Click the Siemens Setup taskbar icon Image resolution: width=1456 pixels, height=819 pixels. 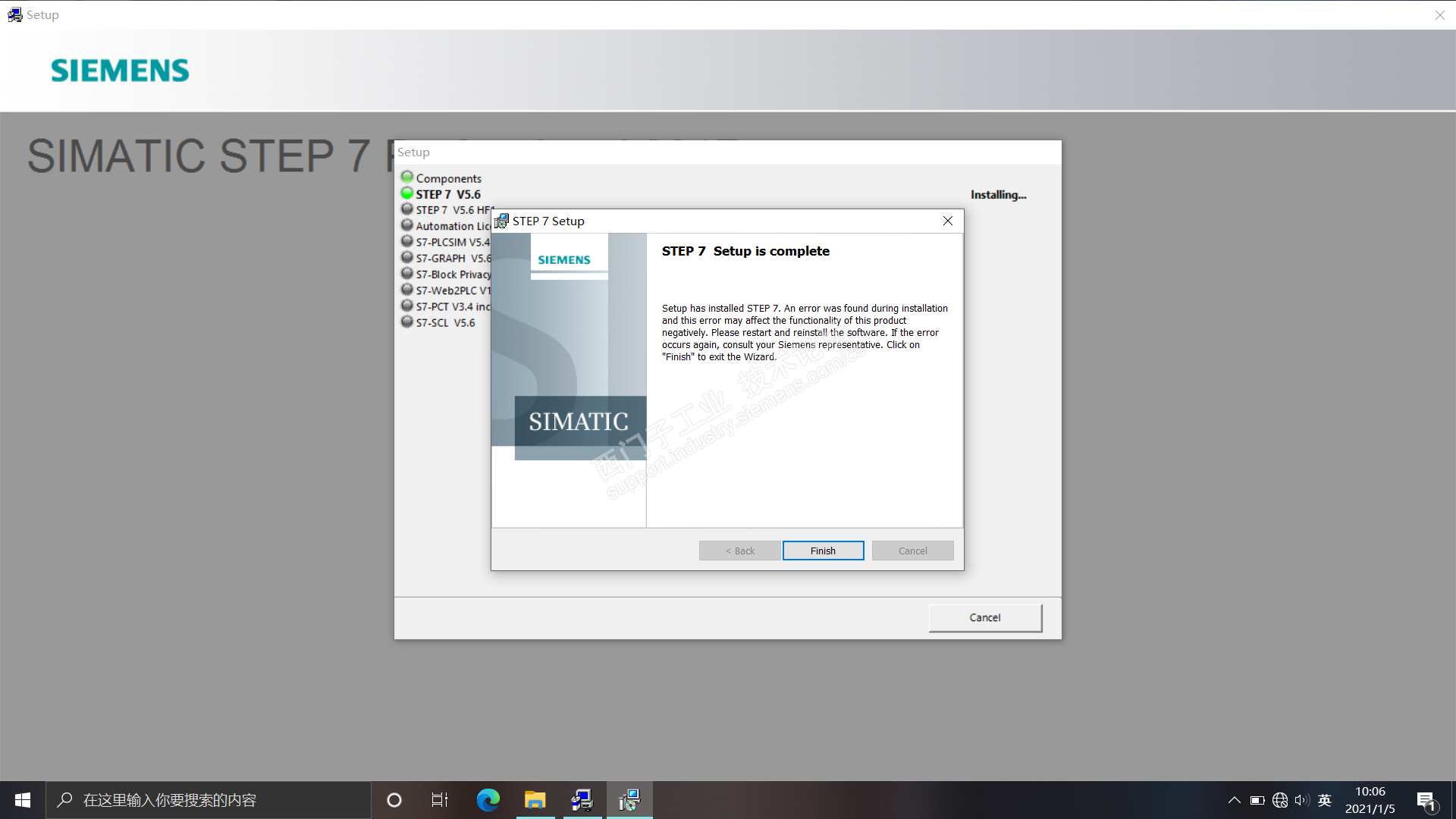582,800
